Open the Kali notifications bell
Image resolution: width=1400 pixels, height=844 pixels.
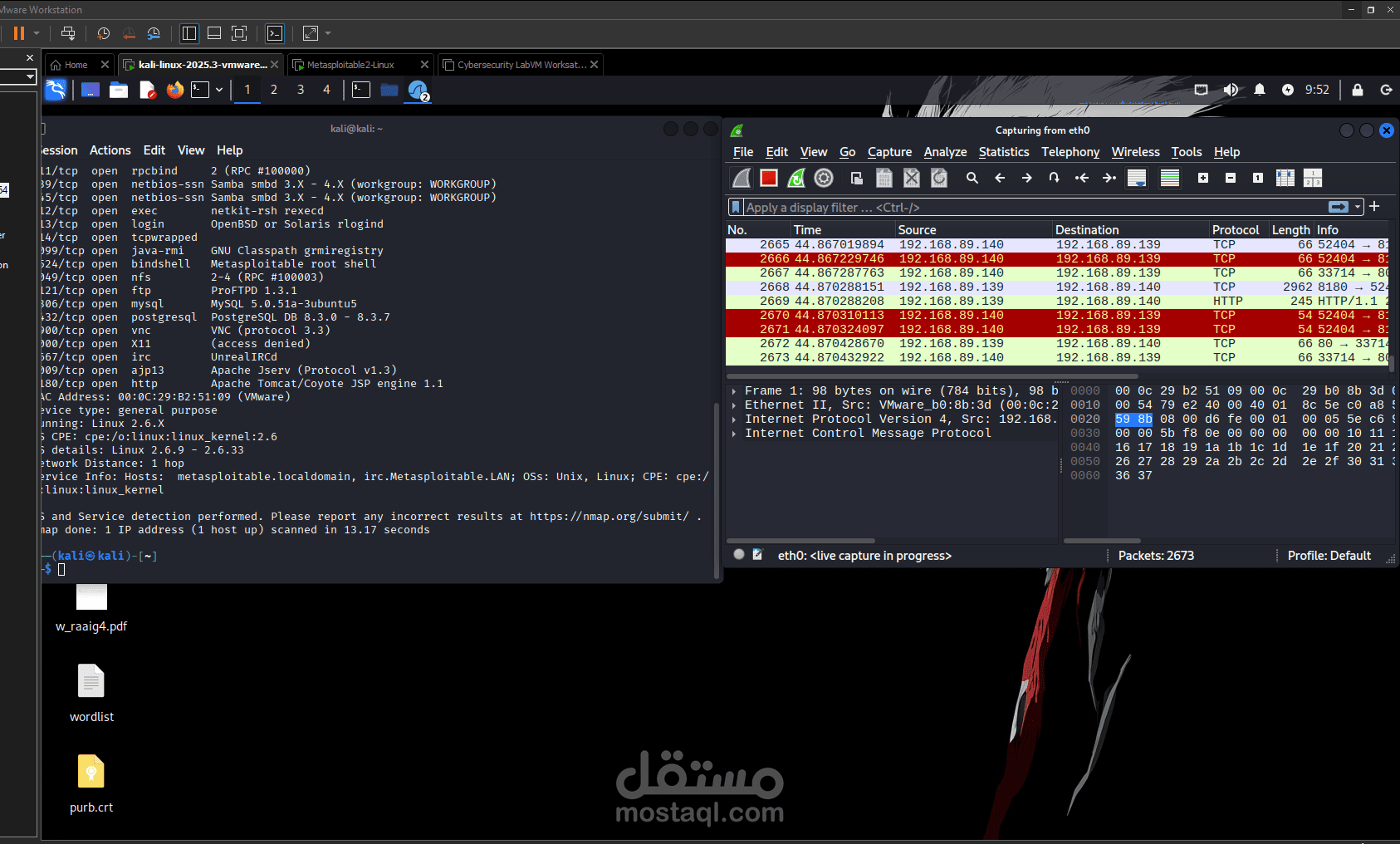pos(1260,90)
